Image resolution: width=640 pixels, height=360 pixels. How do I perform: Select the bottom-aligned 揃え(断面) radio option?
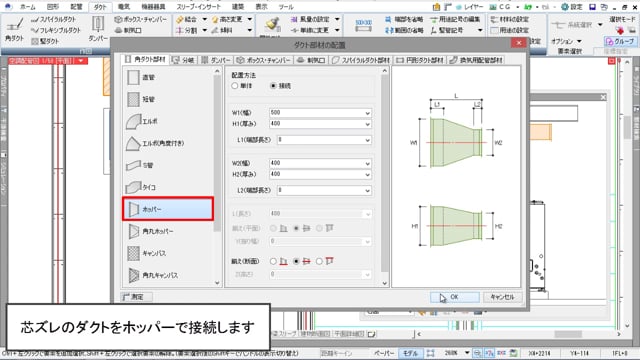[273, 261]
